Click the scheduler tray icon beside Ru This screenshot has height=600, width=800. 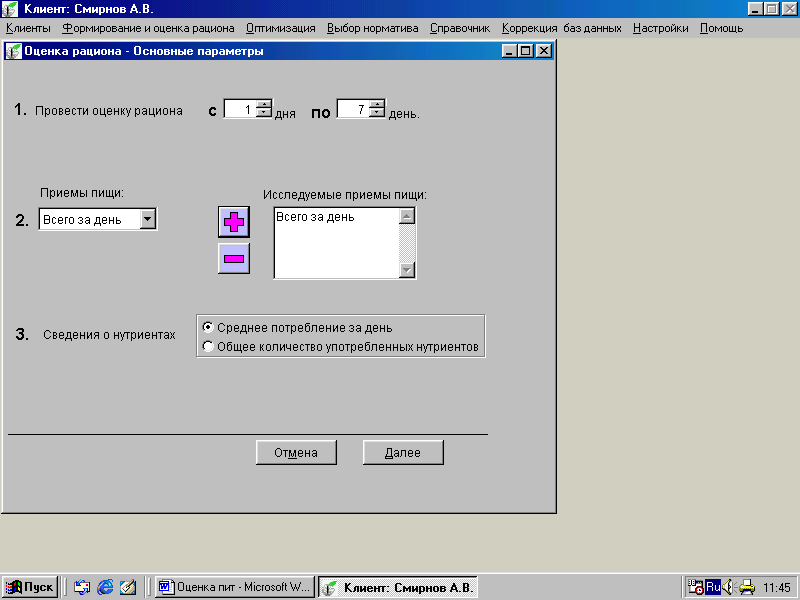696,587
